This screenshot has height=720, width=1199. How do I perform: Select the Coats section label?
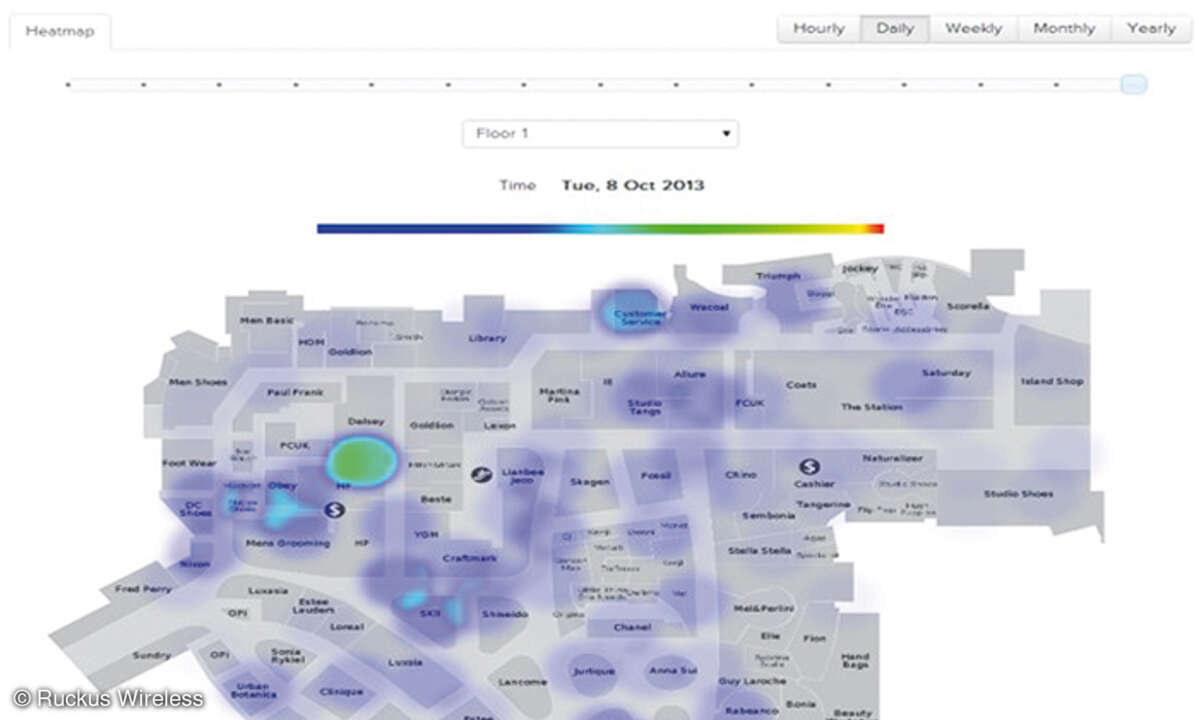(801, 384)
